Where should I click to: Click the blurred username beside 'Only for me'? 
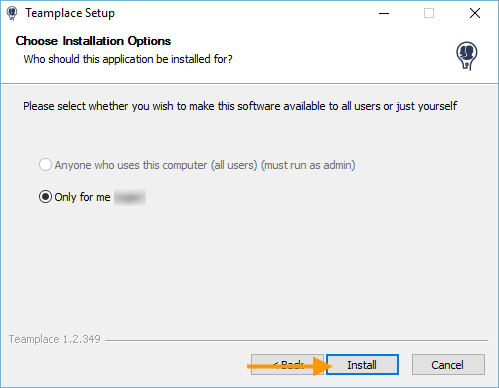(x=130, y=197)
